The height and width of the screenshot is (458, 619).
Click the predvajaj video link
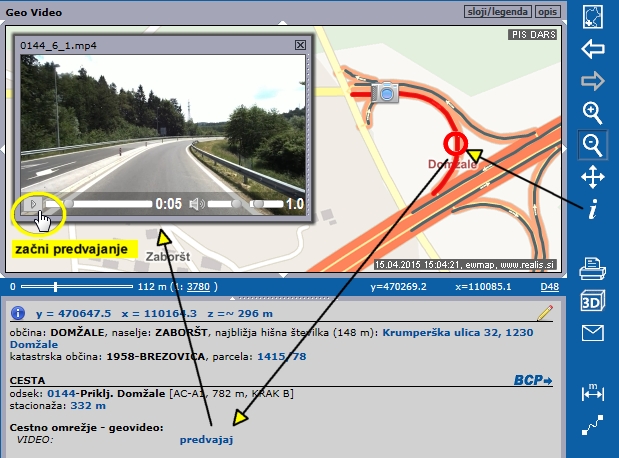point(207,438)
